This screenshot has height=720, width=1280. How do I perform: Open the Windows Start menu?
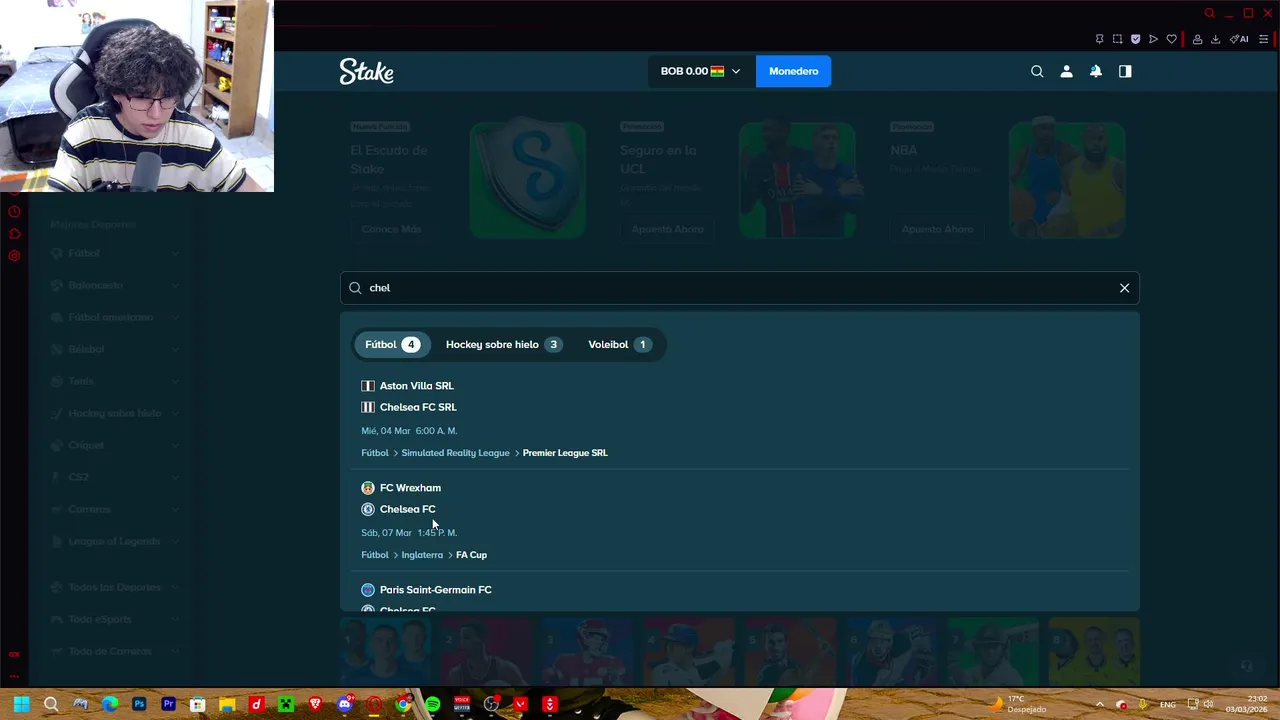[21, 704]
